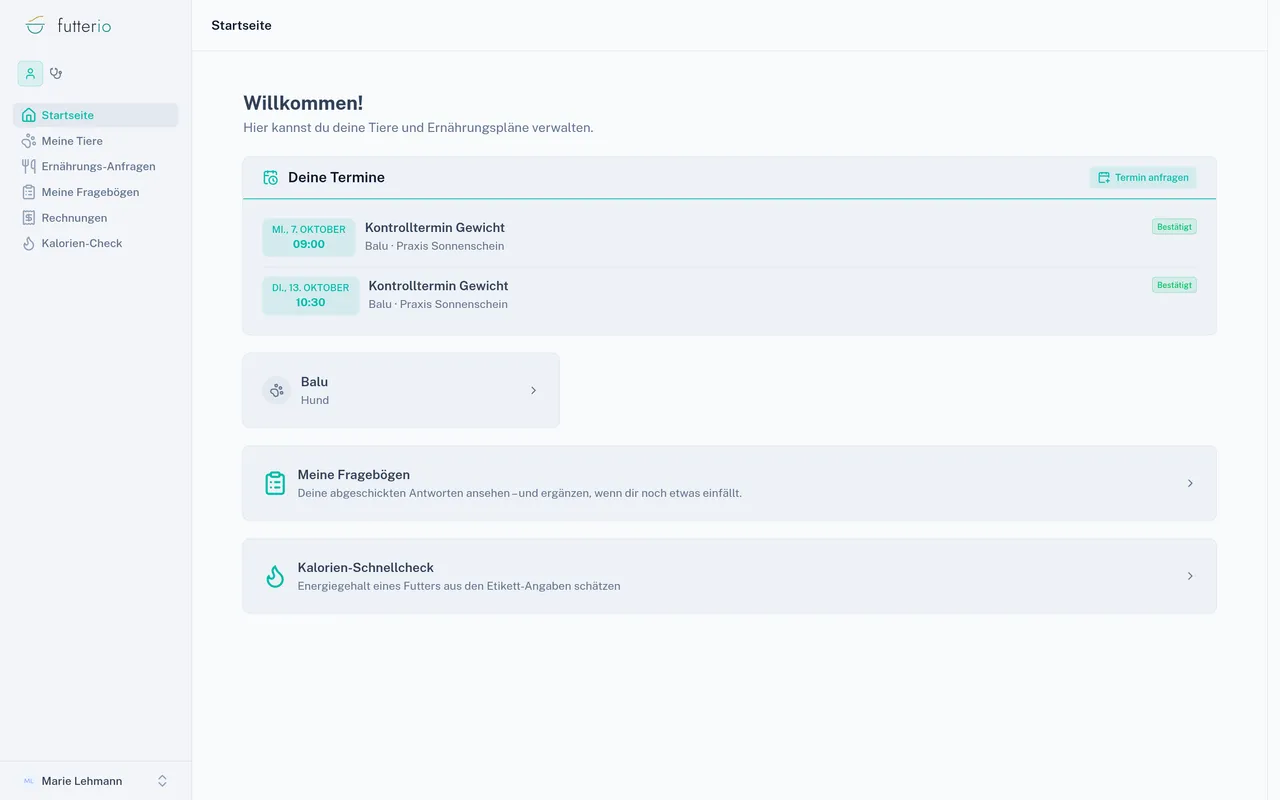
Task: Click the Startseite home icon in sidebar
Action: [x=29, y=115]
